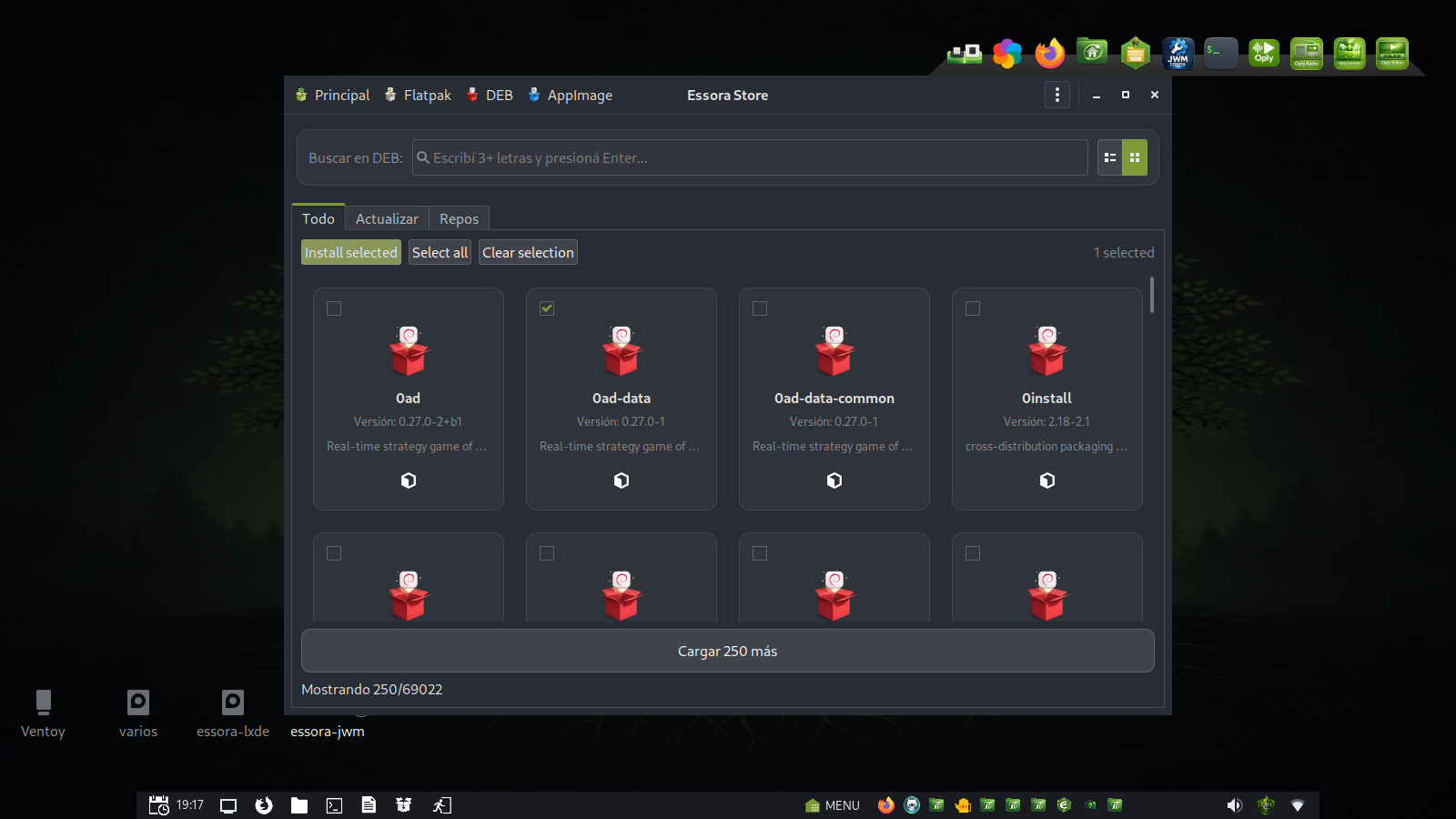Screen dimensions: 1456x819
Task: Check the 0install package checkbox
Action: tap(973, 308)
